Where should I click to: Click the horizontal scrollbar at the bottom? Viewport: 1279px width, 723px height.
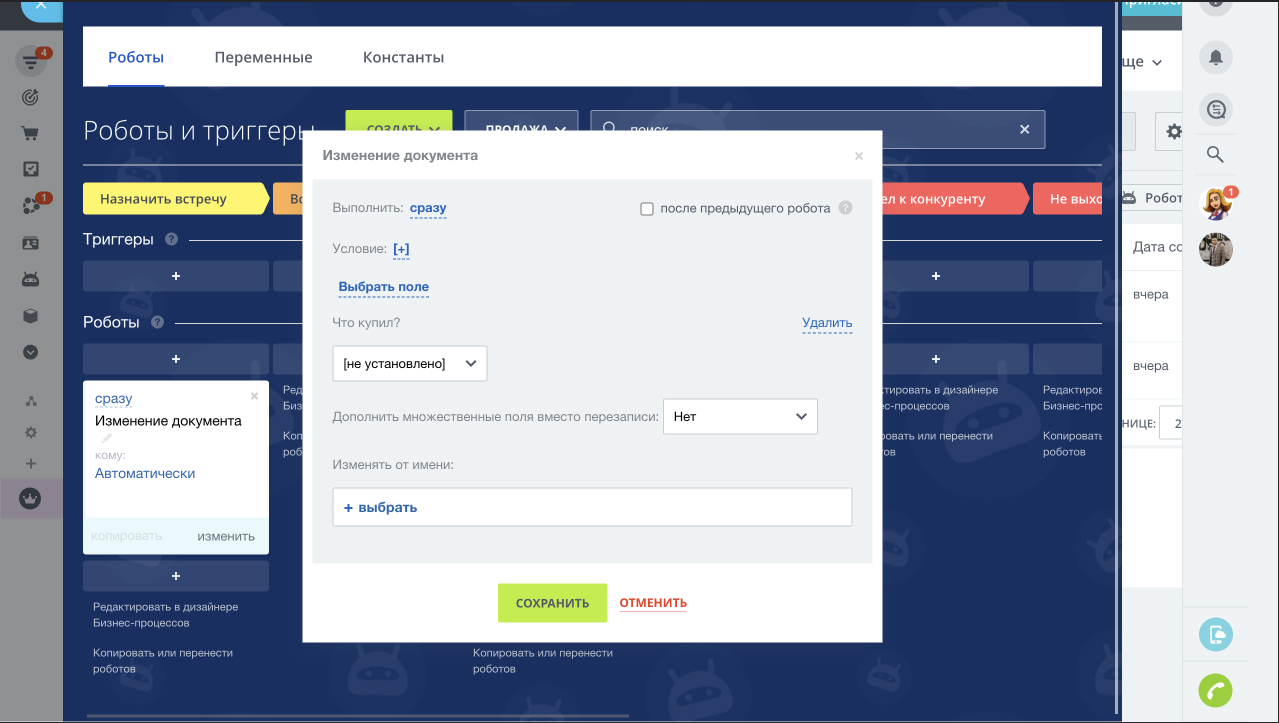pos(358,716)
